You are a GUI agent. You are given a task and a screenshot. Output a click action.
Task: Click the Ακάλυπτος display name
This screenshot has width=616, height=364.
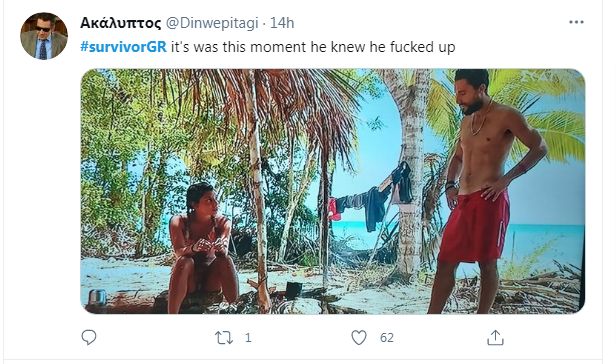tap(121, 23)
